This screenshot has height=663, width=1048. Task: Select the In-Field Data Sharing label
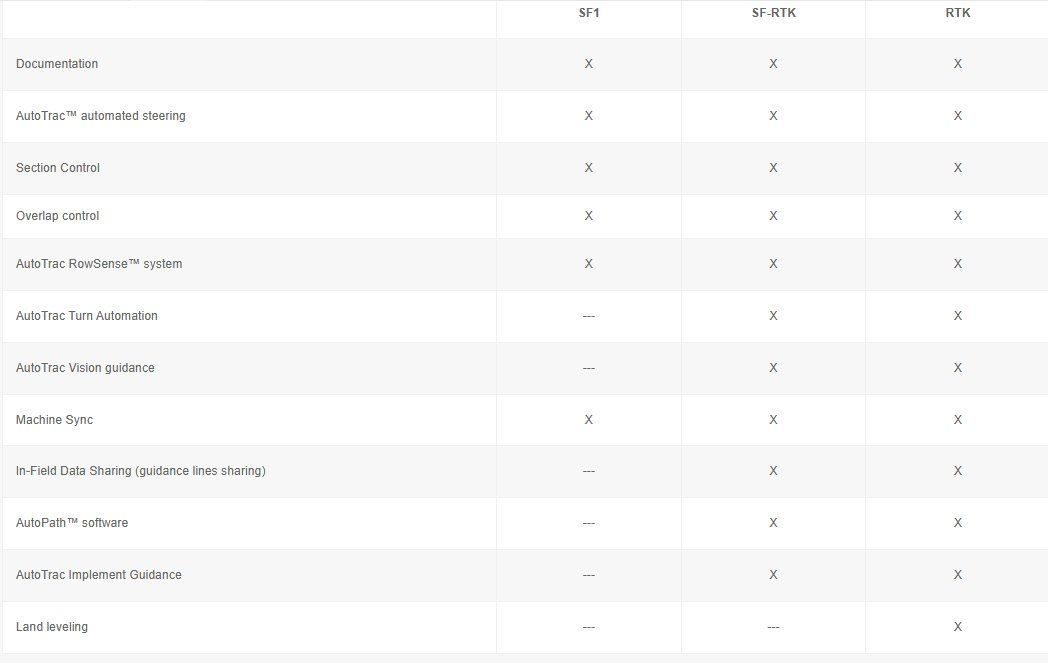[141, 471]
